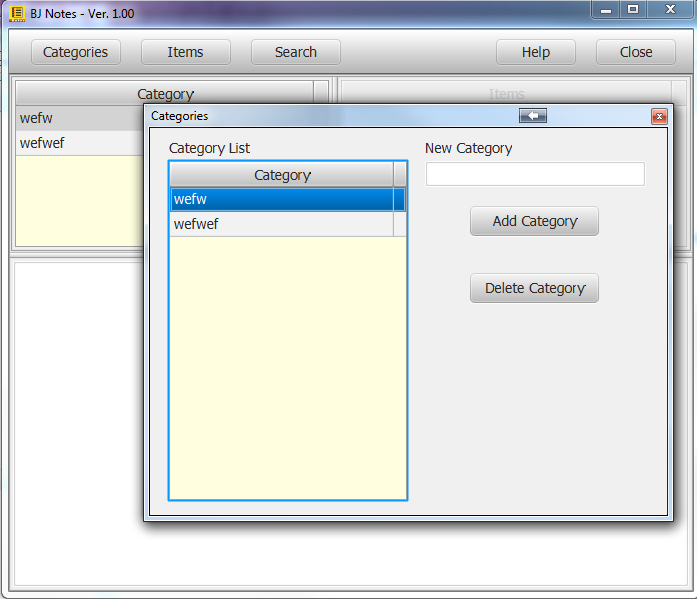
Task: Close the Categories dialog with red X
Action: pyautogui.click(x=659, y=116)
